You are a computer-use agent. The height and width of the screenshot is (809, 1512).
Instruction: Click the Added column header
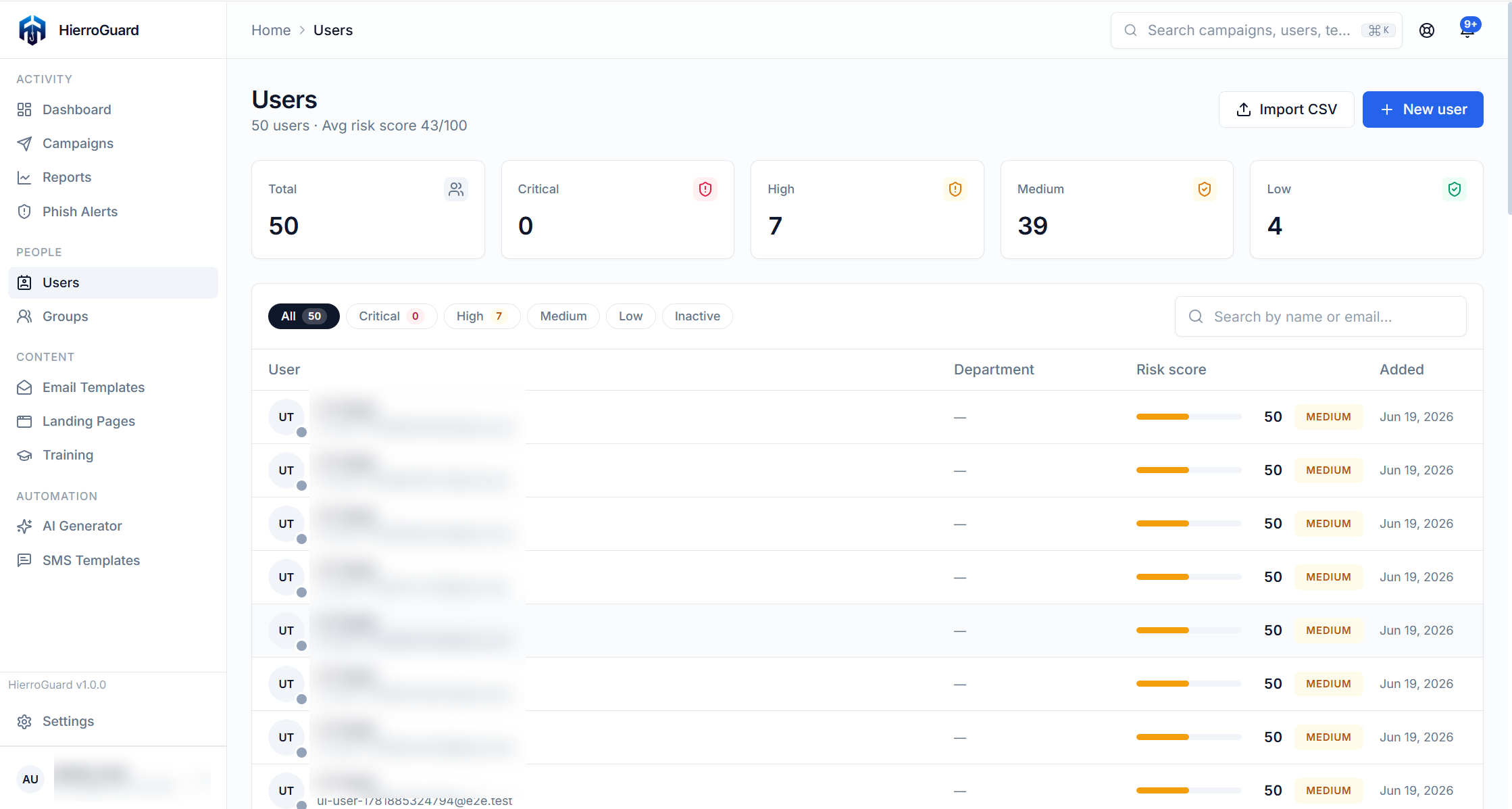[x=1402, y=370]
